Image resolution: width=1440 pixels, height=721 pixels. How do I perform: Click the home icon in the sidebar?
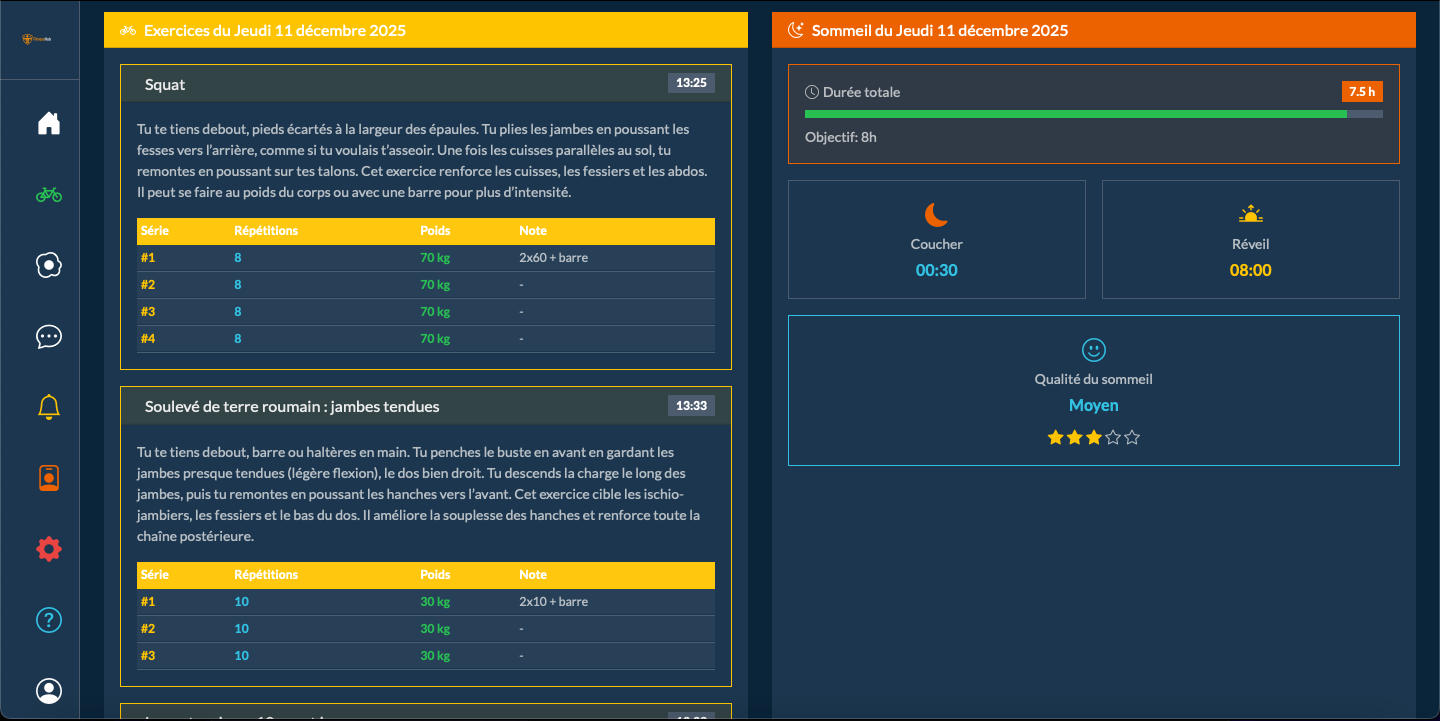pos(48,123)
